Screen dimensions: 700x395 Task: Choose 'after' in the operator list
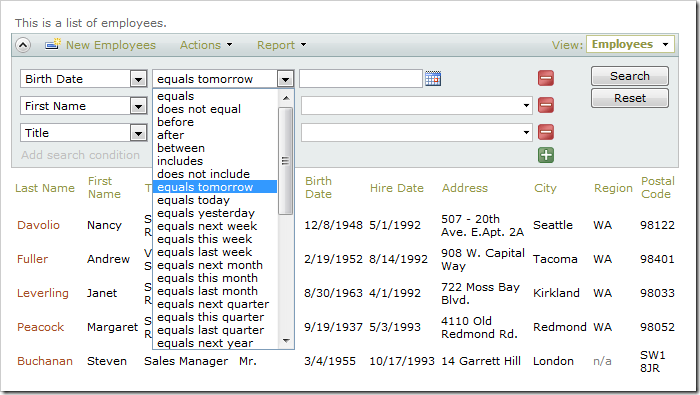[215, 135]
